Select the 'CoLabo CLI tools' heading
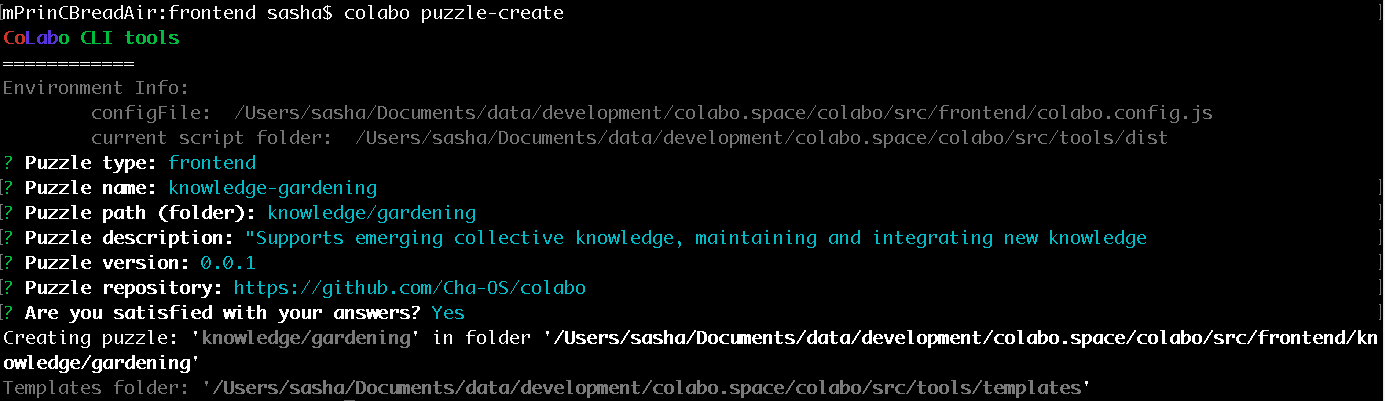Viewport: 1385px width, 401px height. coord(91,38)
